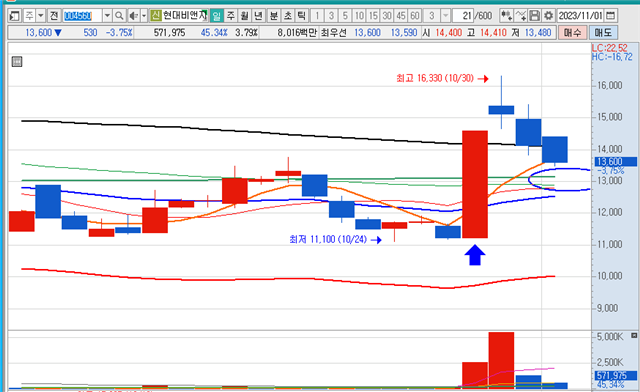Open the calendar date picker icon

pyautogui.click(x=610, y=16)
